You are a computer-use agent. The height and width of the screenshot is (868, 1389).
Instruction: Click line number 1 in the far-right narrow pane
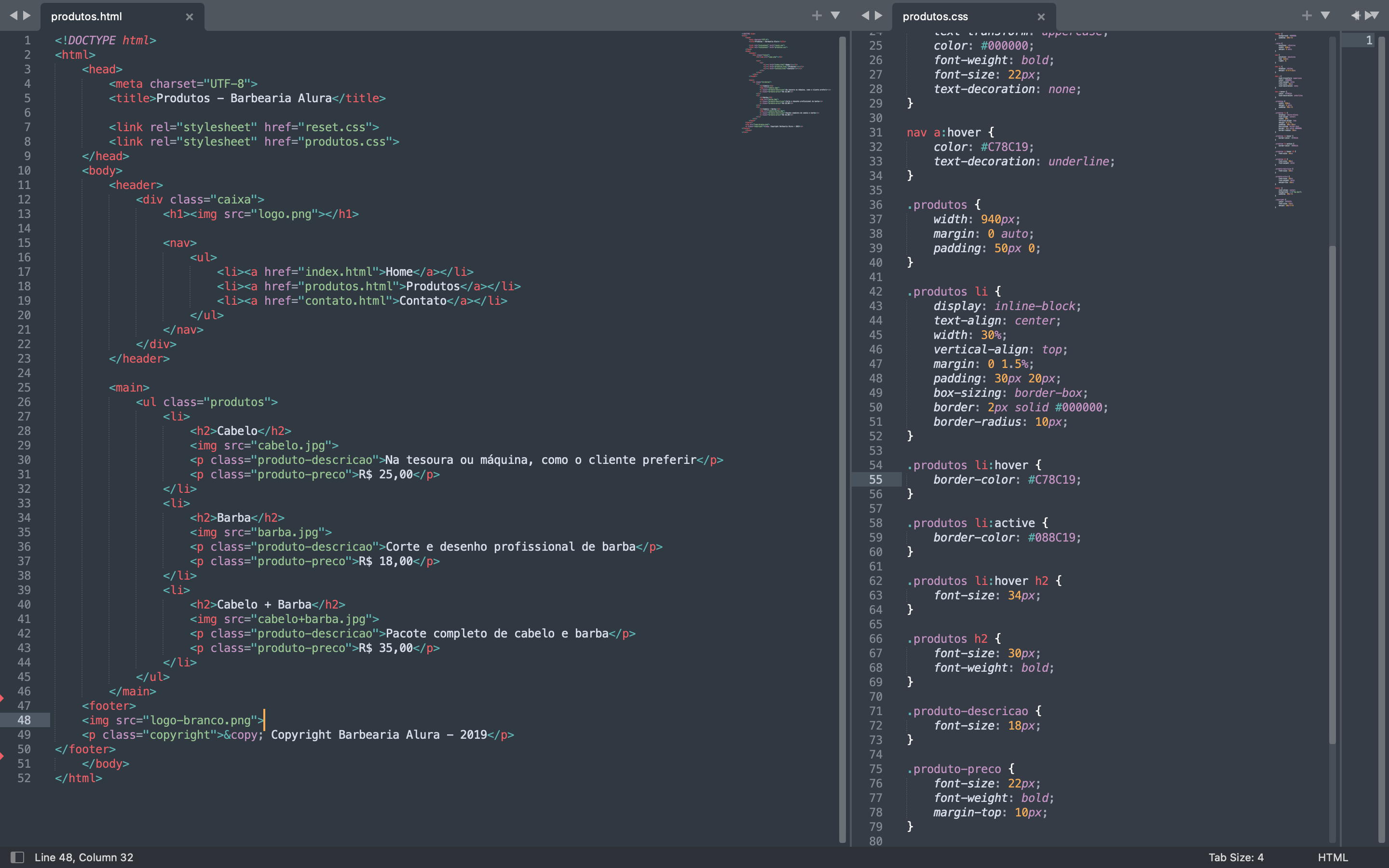1369,40
